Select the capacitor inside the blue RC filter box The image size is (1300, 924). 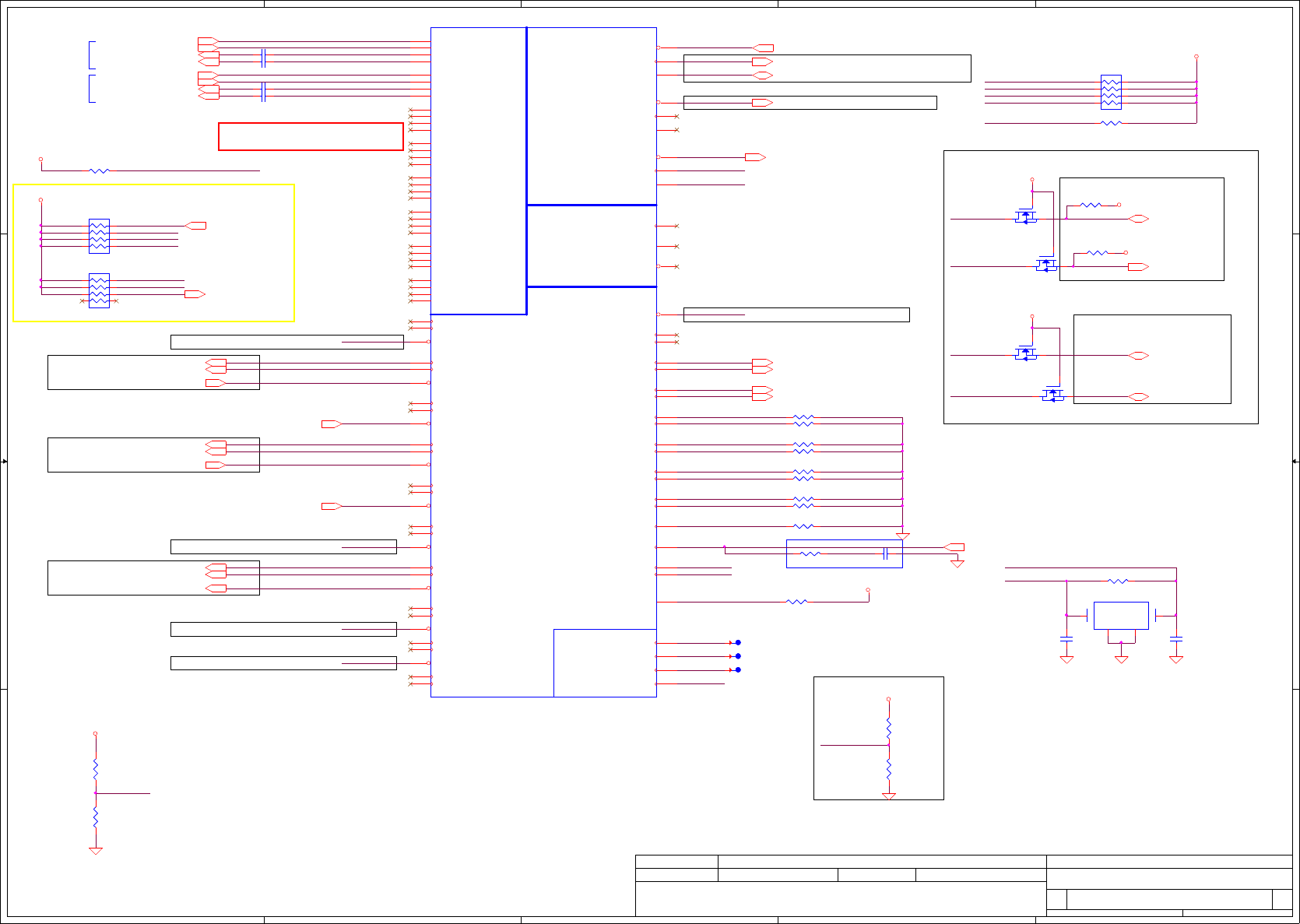885,554
